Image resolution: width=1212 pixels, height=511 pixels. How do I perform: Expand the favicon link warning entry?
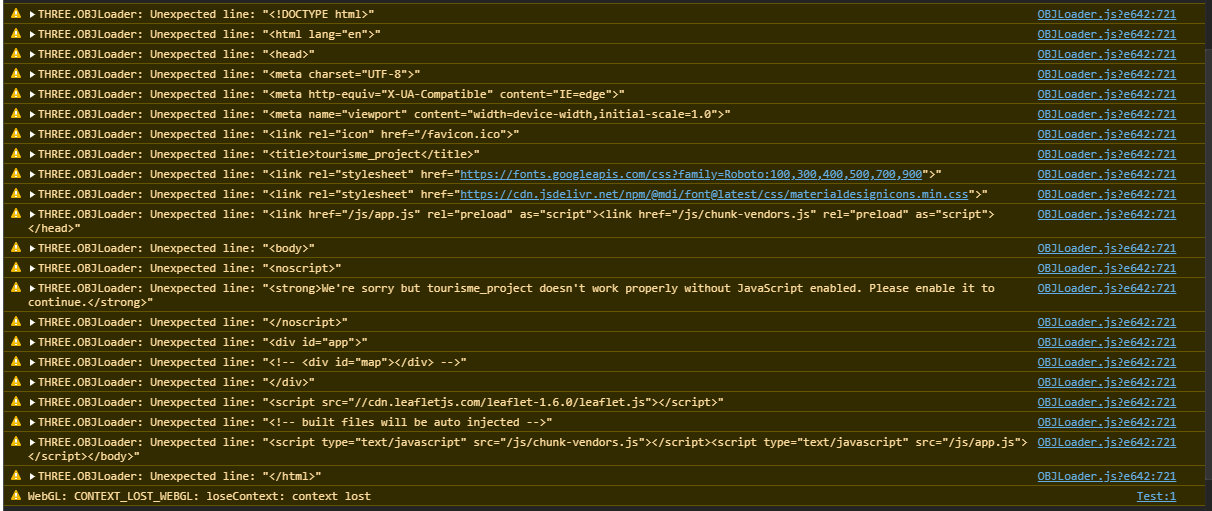pyautogui.click(x=32, y=134)
